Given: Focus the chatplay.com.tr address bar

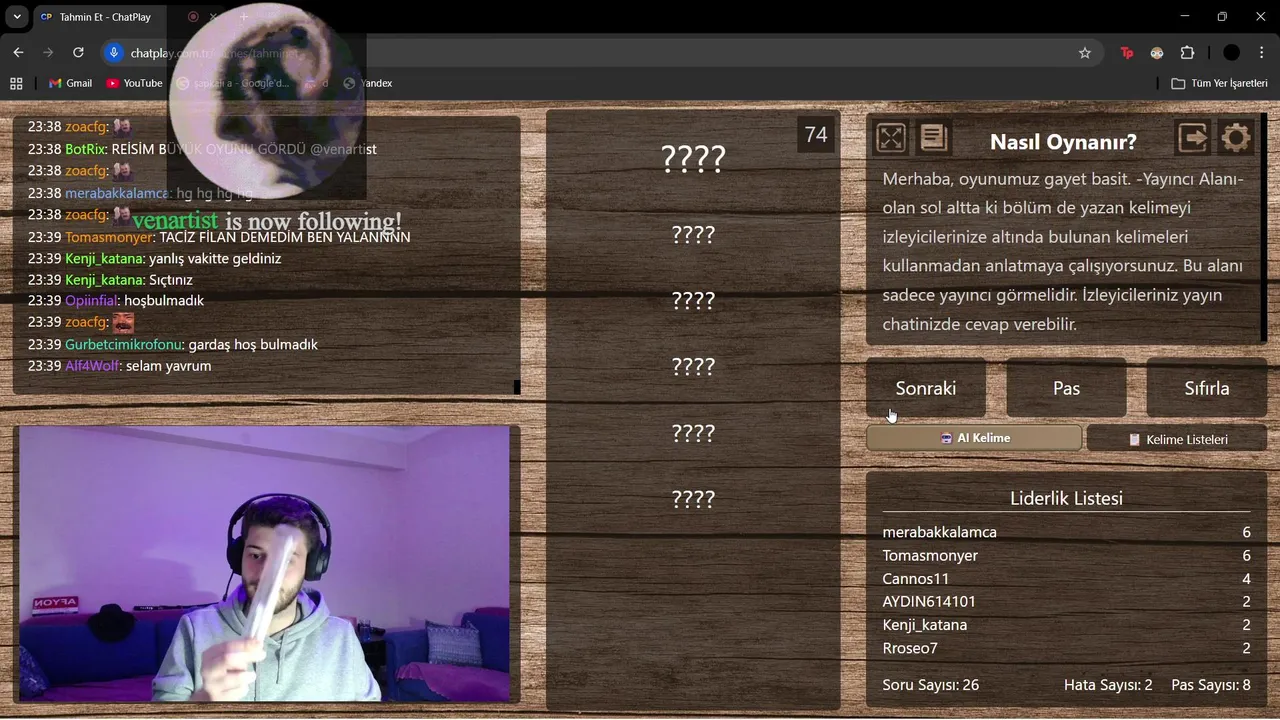Looking at the screenshot, I should pos(600,53).
